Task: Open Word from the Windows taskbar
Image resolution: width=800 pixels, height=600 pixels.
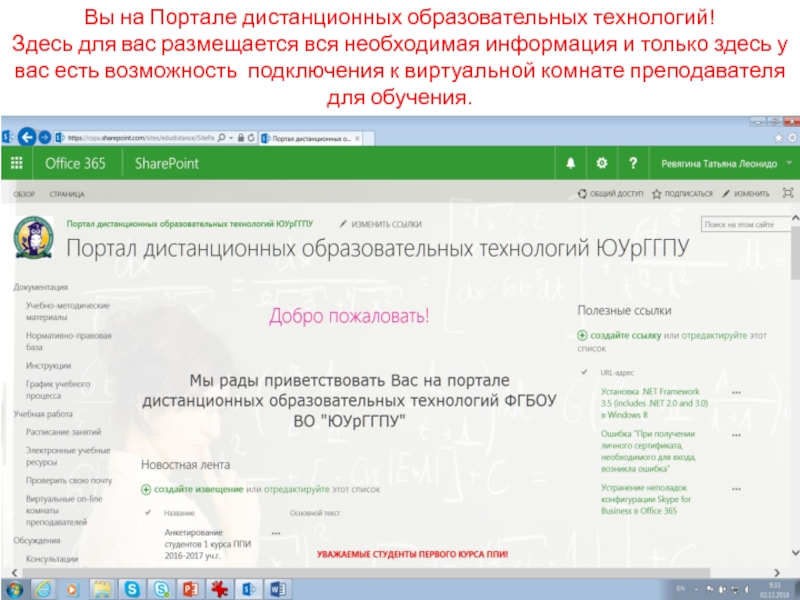Action: coord(277,587)
